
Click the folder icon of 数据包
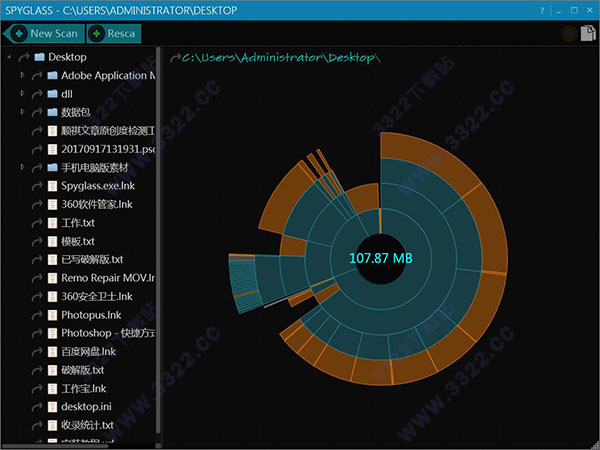[52, 112]
